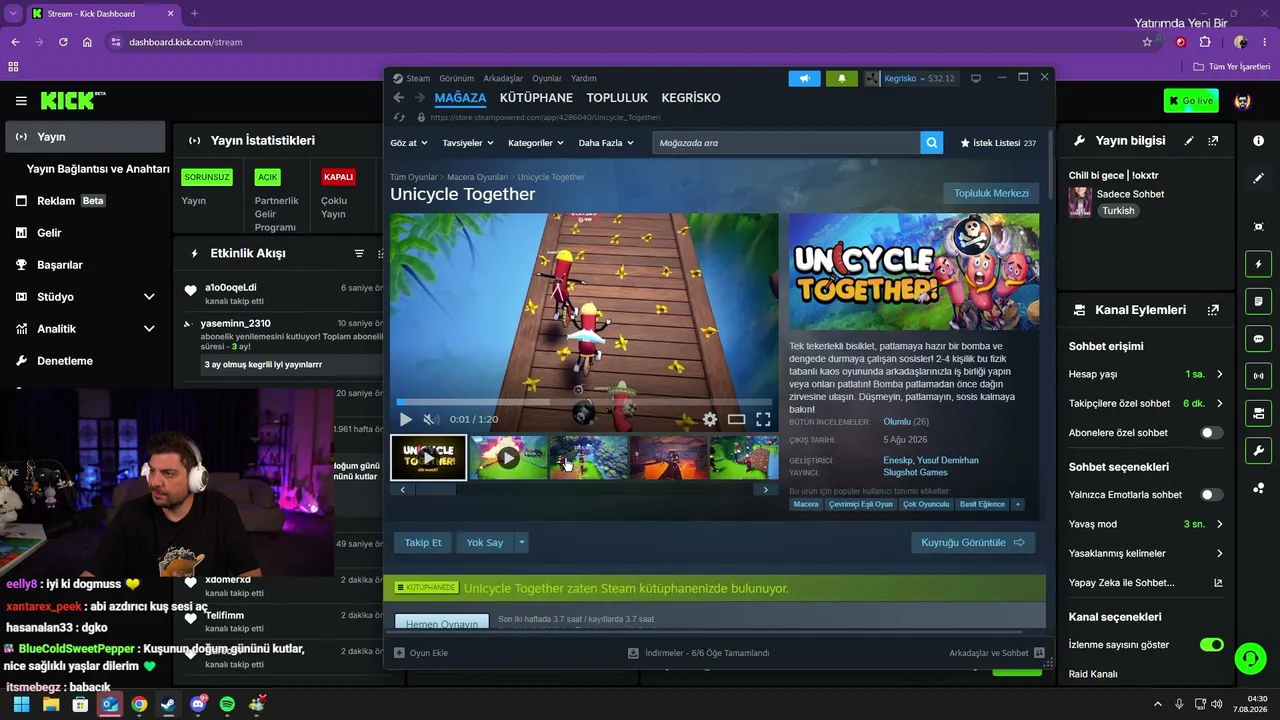Image resolution: width=1280 pixels, height=720 pixels.
Task: Open the trailer video settings gear
Action: click(x=710, y=420)
